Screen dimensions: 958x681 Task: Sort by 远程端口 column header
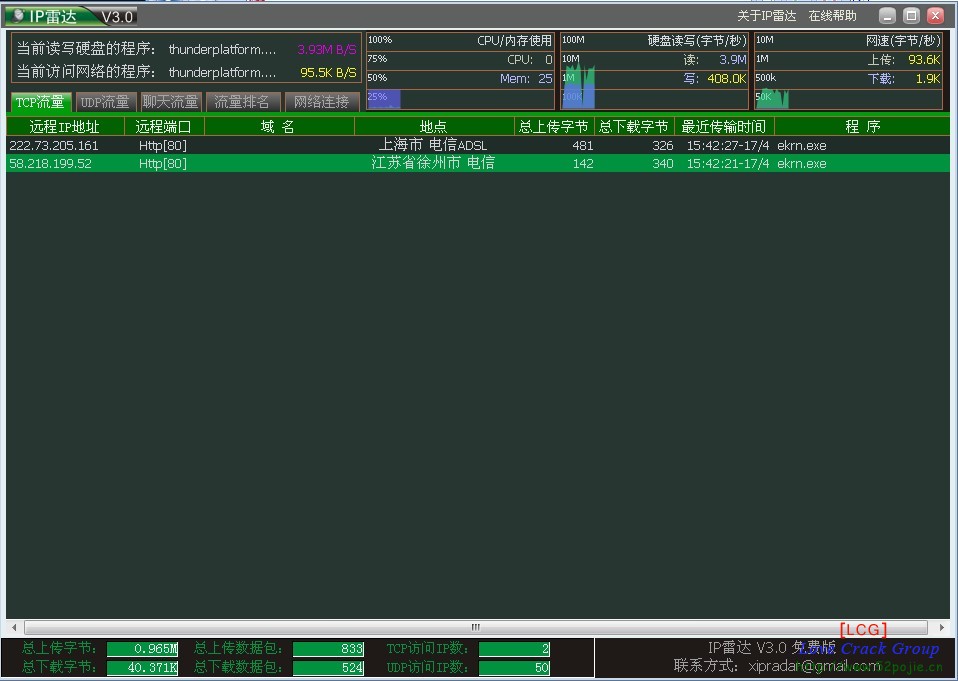pyautogui.click(x=164, y=126)
